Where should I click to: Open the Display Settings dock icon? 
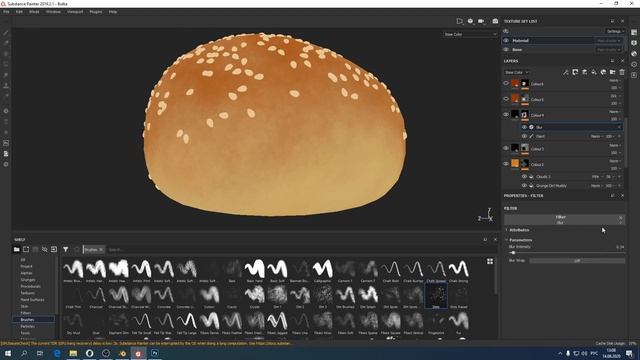click(634, 43)
